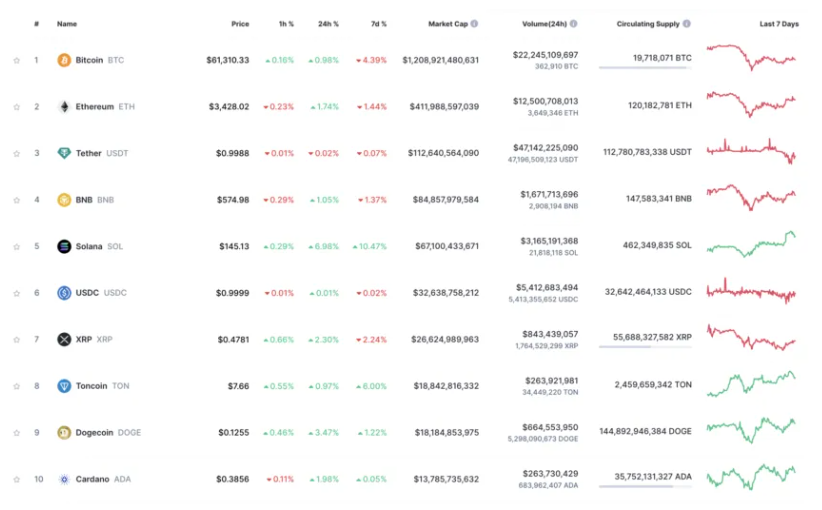Screen dimensions: 822x510
Task: Click the Ethereum coin logo icon
Action: click(64, 107)
